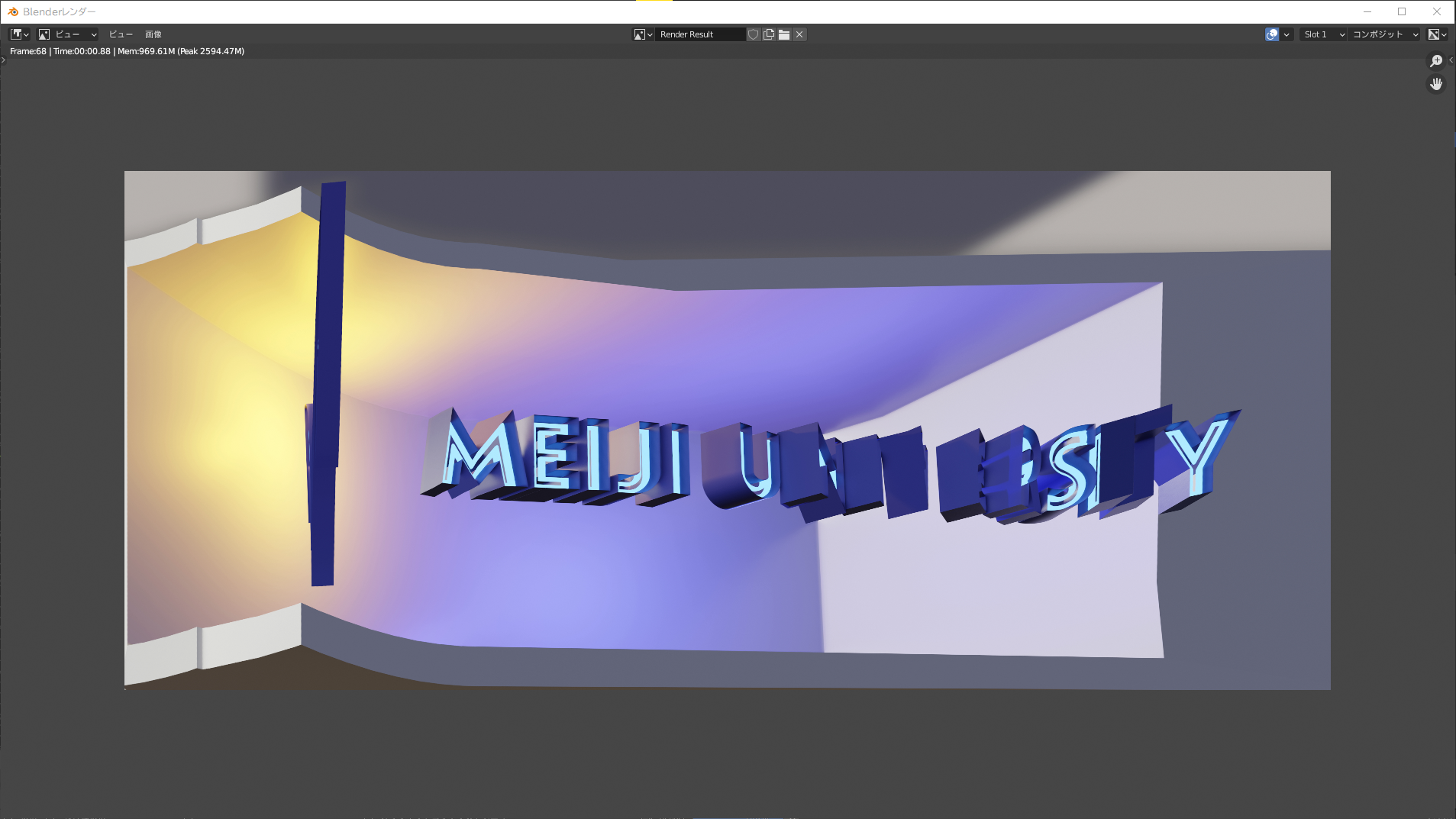Toggle the gizmo display button
This screenshot has width=1456, height=819.
1272,34
